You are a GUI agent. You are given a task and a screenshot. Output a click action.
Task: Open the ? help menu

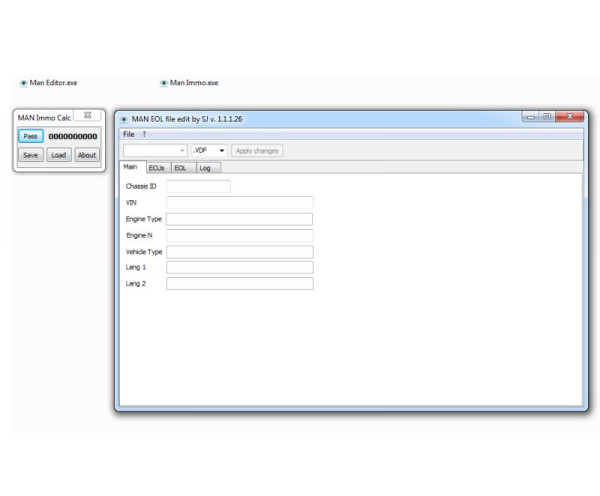coord(144,134)
